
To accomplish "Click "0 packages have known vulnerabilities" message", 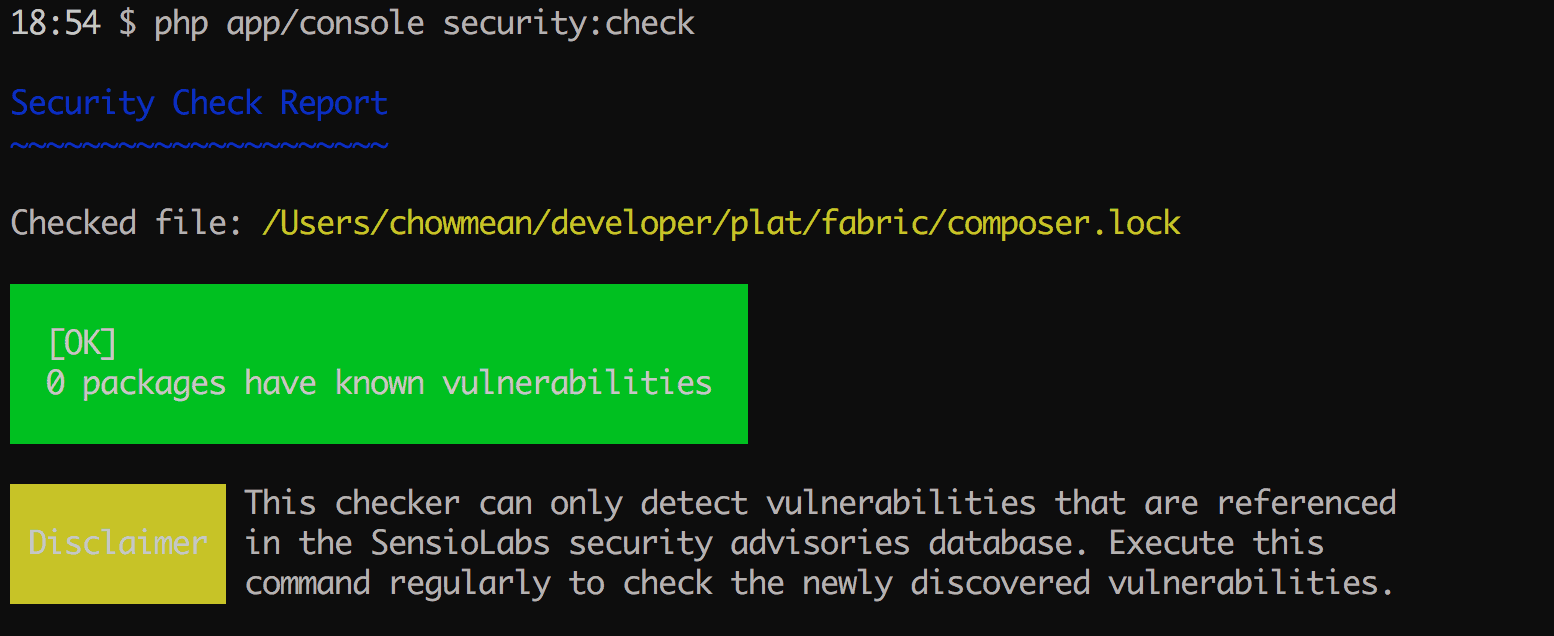I will [379, 383].
